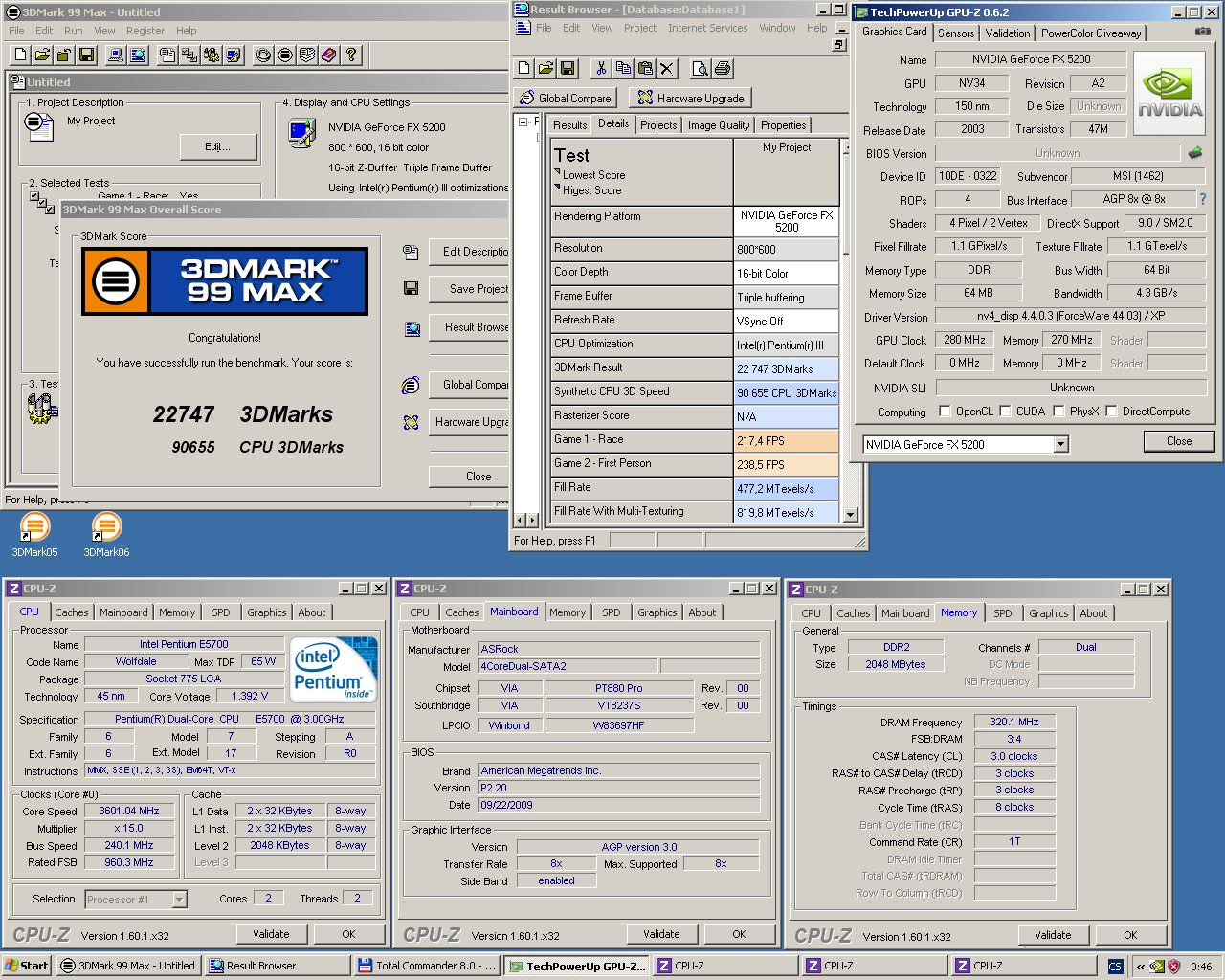Click the CD disc icon in 3DMark toolbar

pyautogui.click(x=263, y=55)
